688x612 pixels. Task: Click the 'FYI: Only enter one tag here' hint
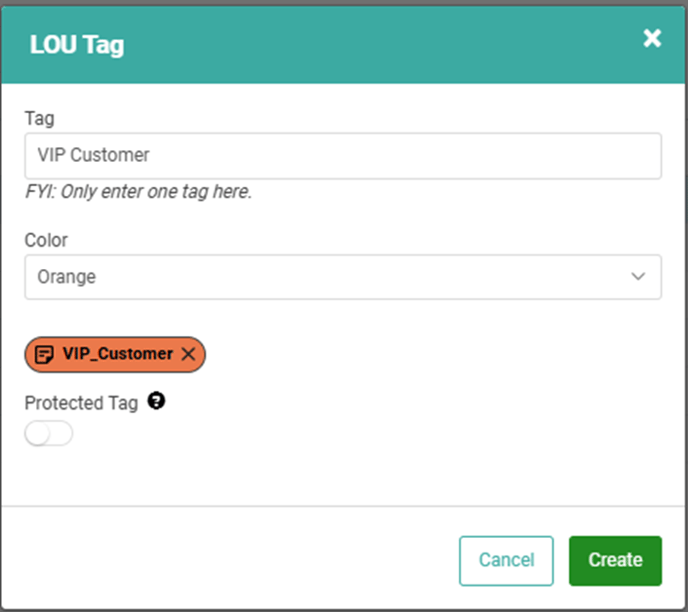(x=139, y=192)
